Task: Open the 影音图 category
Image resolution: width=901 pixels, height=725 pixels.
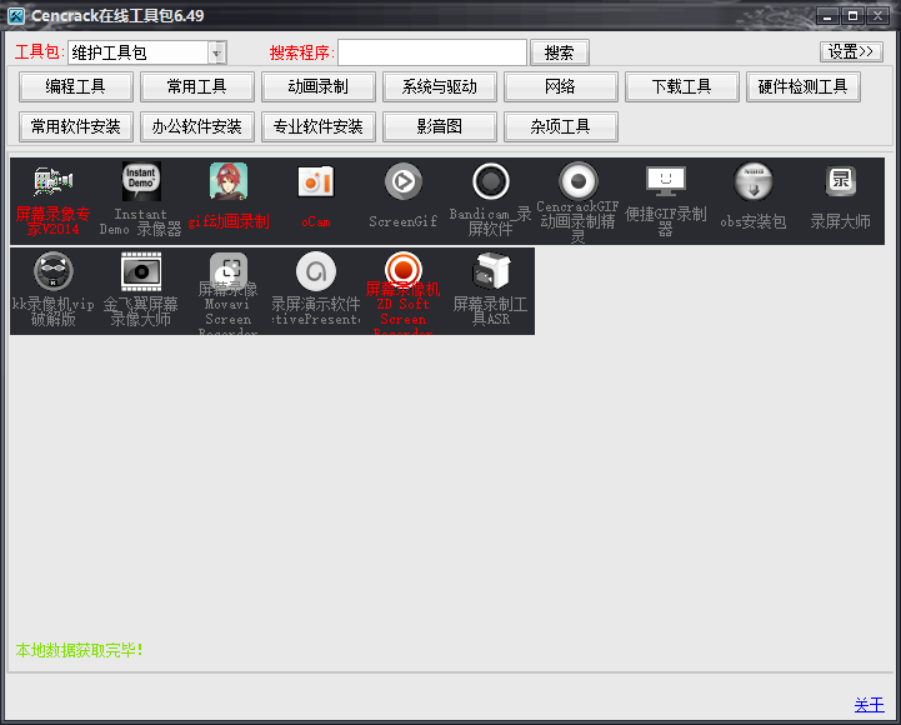Action: 440,126
